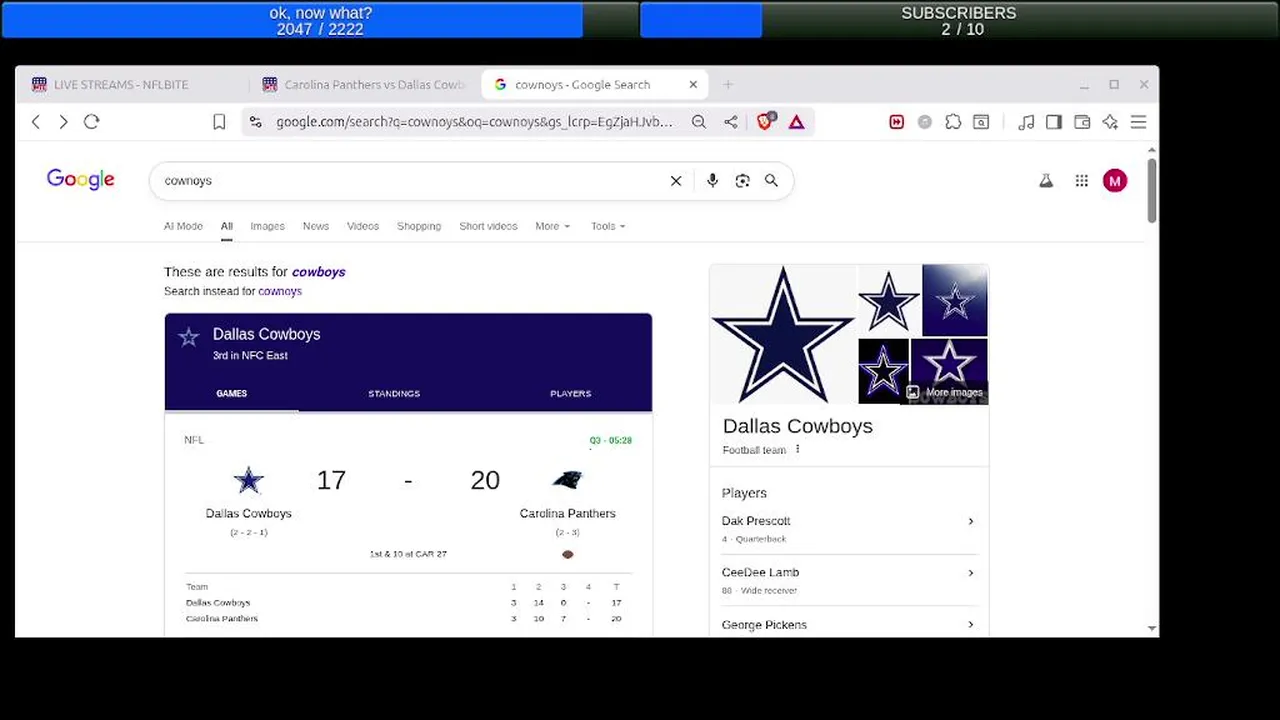Reload the current page

tap(91, 122)
